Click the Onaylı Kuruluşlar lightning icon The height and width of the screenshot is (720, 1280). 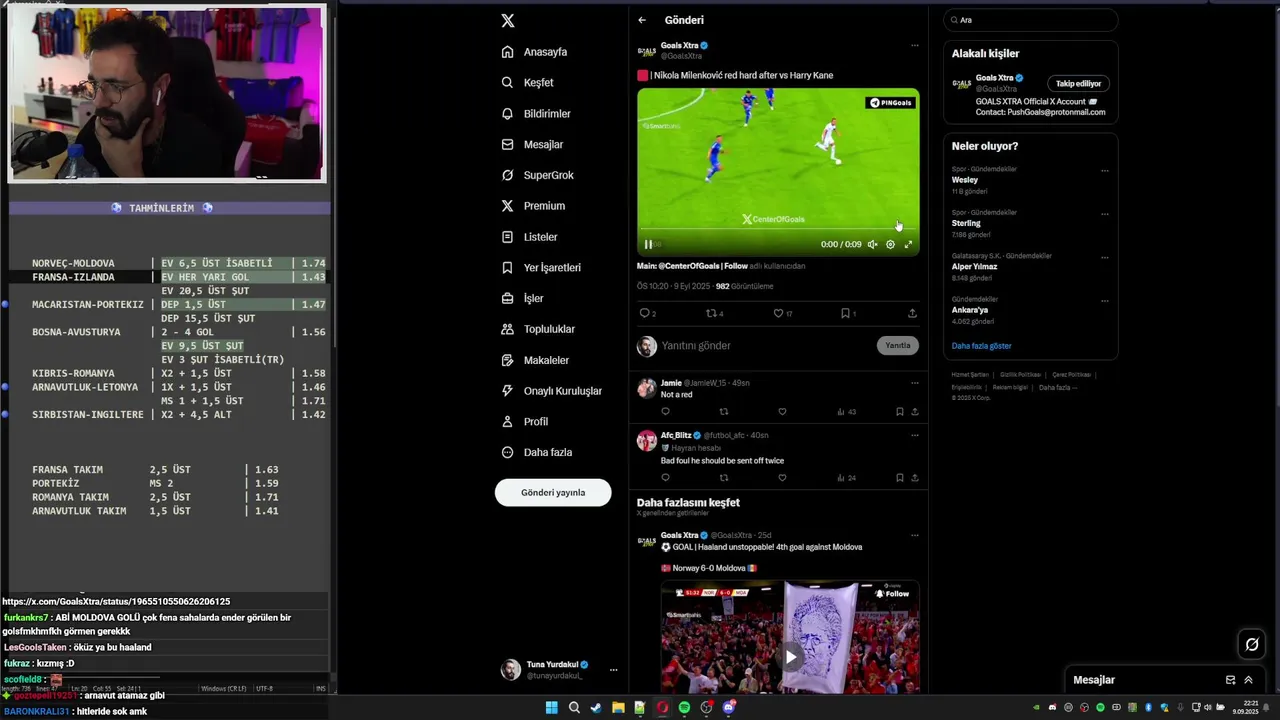[x=508, y=391]
